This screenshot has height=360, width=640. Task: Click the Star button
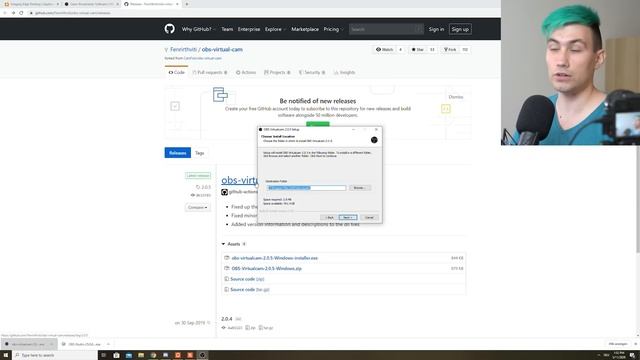coord(418,49)
